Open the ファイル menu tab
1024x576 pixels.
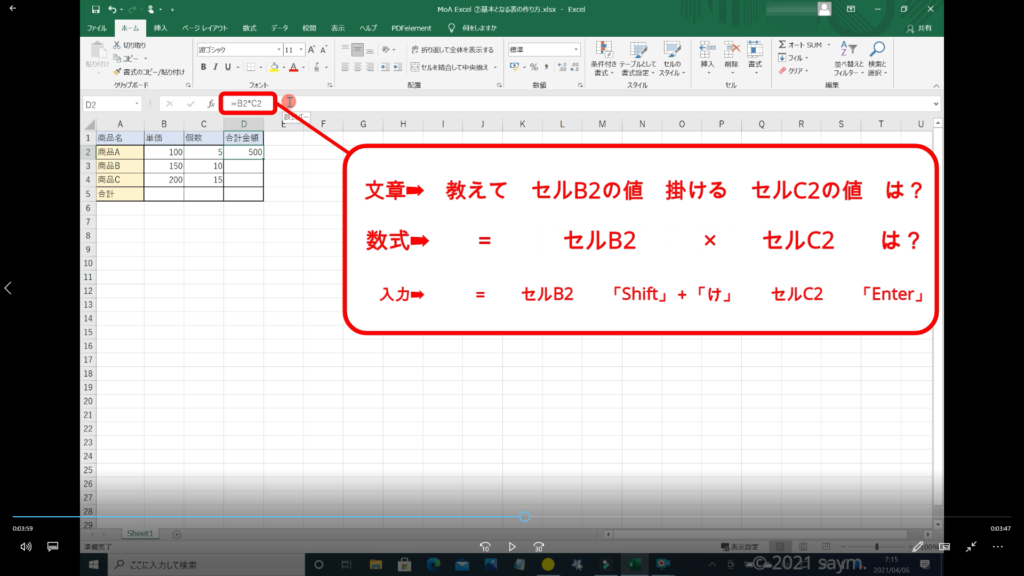tap(97, 28)
